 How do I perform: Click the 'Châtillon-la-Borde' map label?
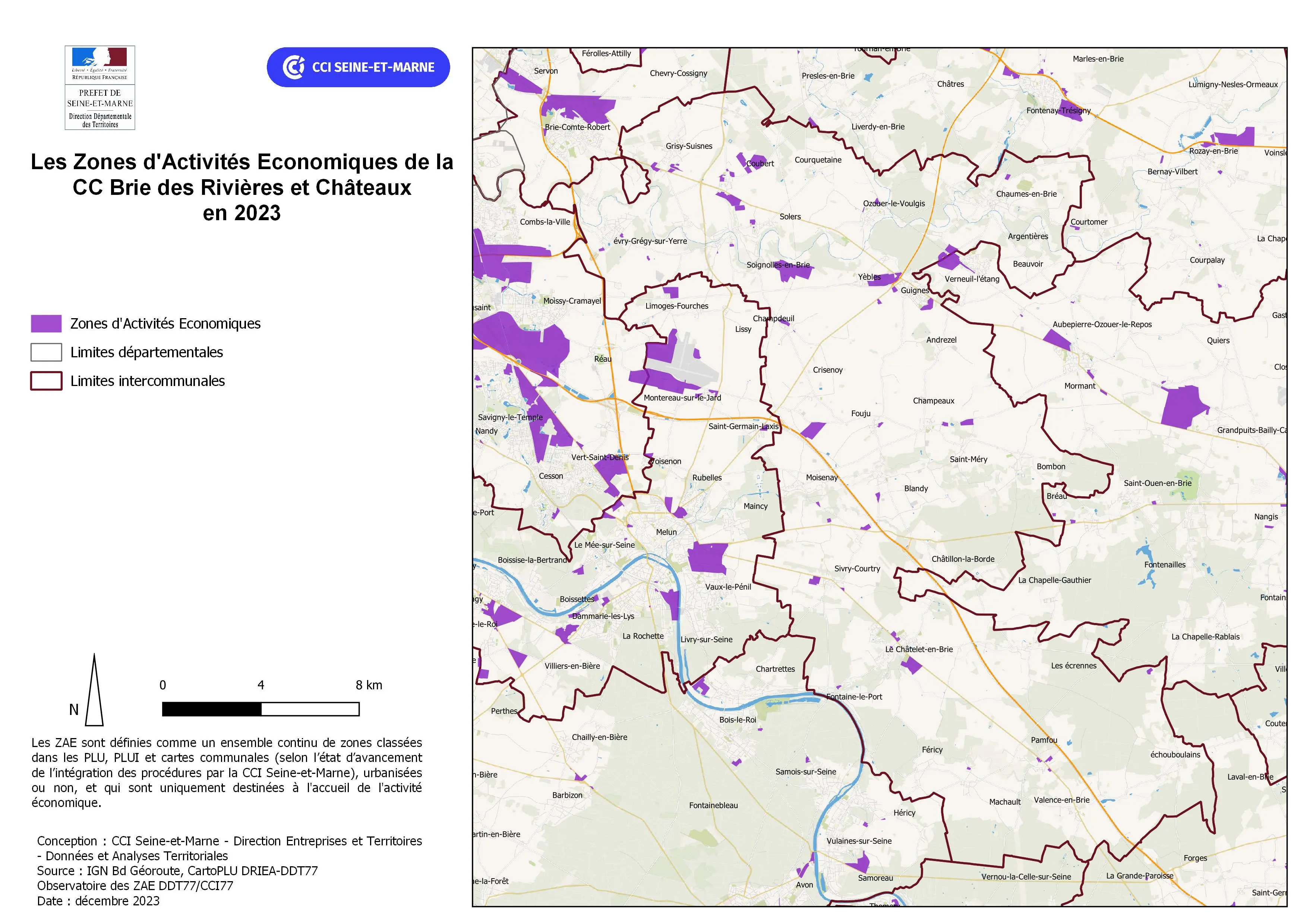tap(963, 559)
